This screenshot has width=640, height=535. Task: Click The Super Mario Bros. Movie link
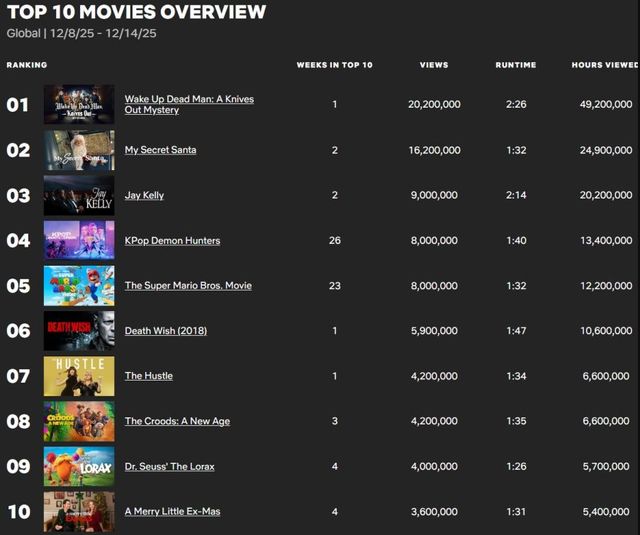coord(188,285)
